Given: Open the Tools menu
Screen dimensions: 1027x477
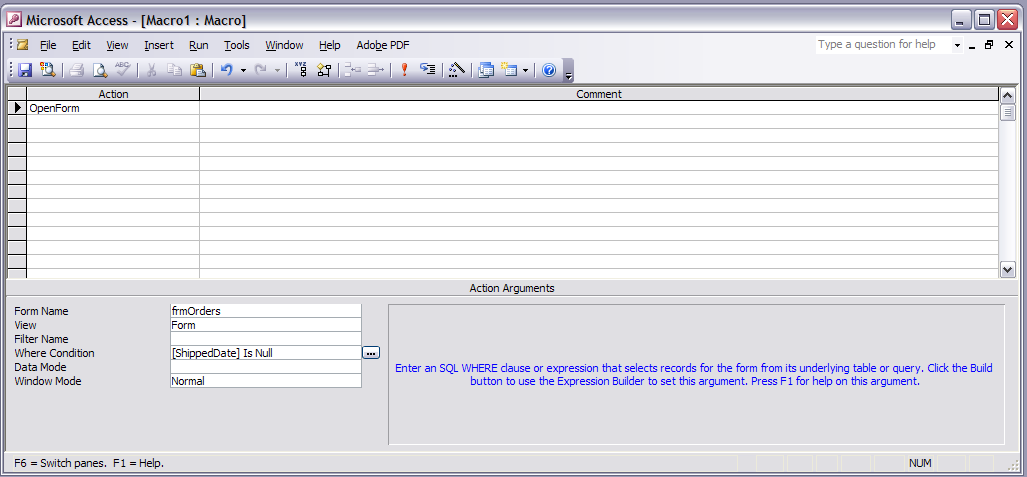Looking at the screenshot, I should (x=236, y=45).
